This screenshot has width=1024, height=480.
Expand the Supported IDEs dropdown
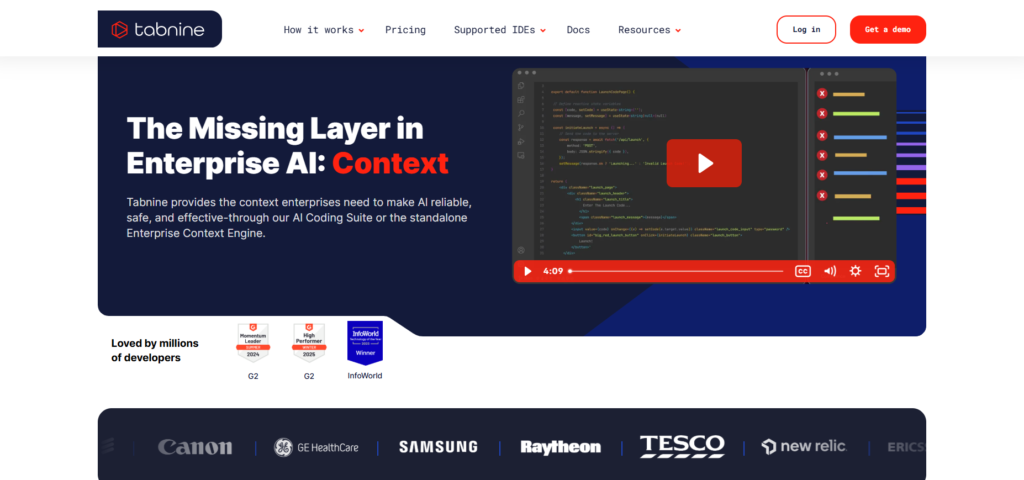(x=500, y=30)
